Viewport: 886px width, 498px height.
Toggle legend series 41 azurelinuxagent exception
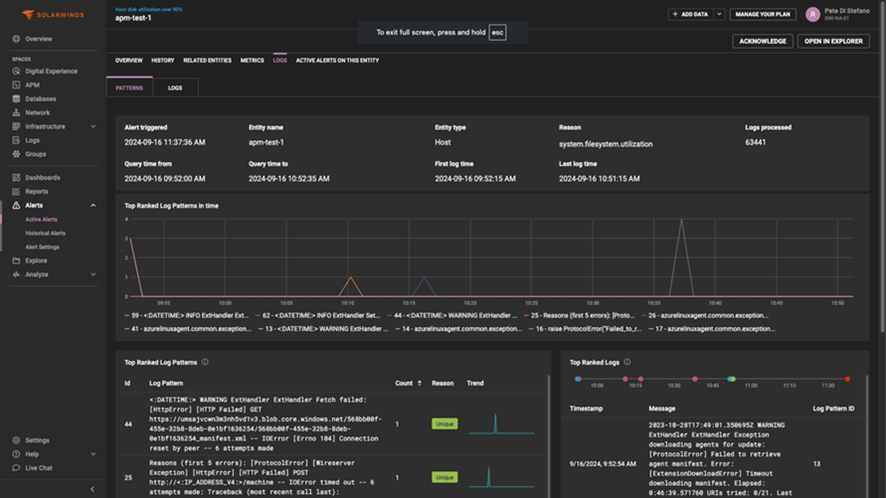pyautogui.click(x=186, y=328)
